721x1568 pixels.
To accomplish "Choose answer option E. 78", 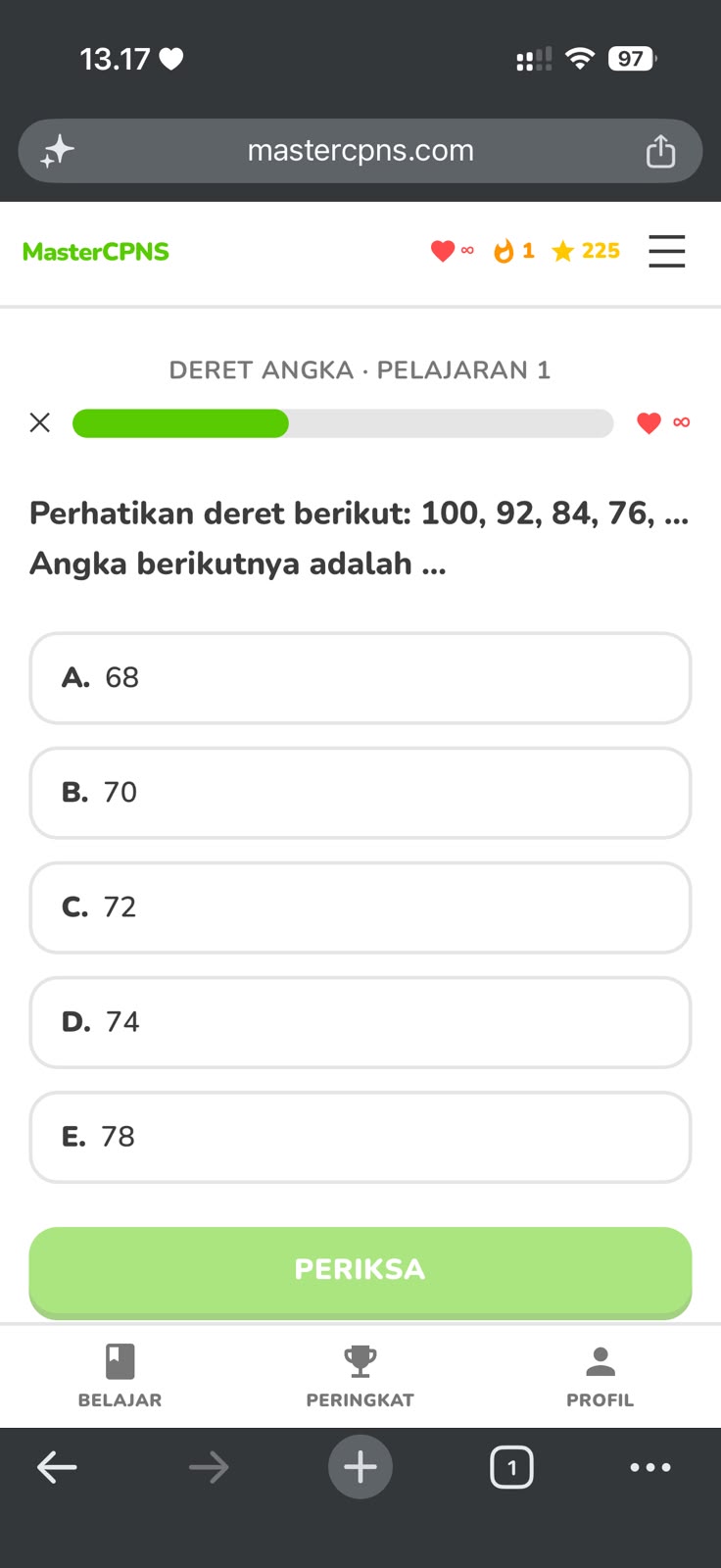I will 360,1137.
